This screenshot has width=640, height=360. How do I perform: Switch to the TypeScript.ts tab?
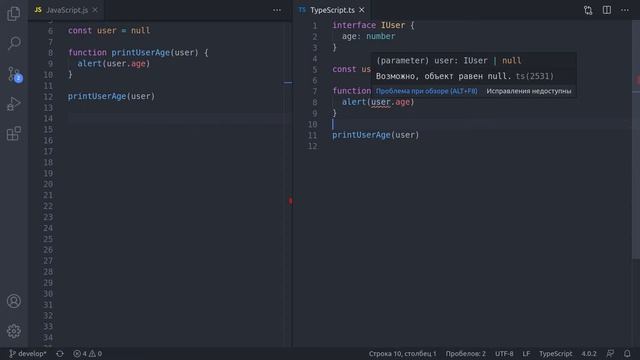332,10
